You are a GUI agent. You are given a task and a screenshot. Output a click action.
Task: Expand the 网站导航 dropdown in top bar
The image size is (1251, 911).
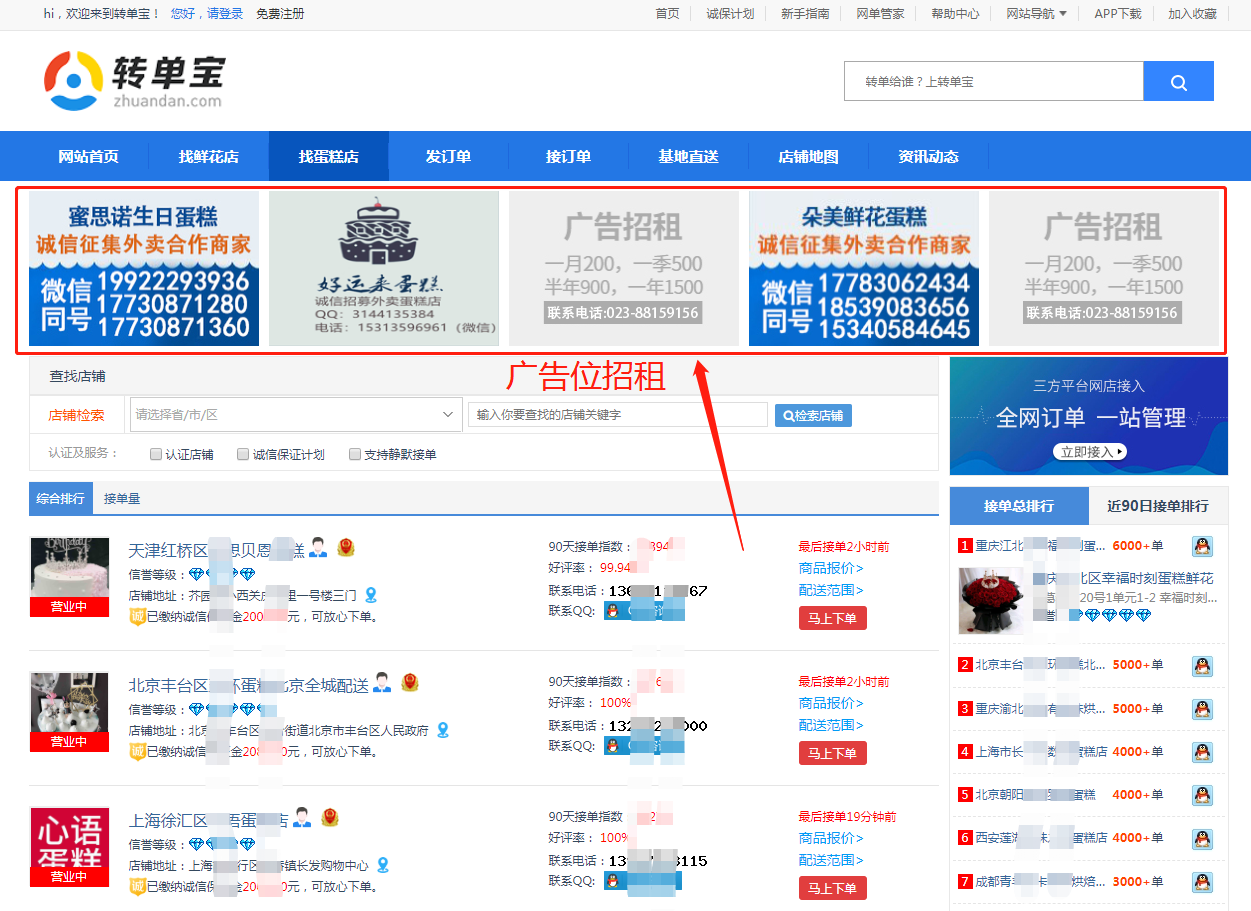1036,14
